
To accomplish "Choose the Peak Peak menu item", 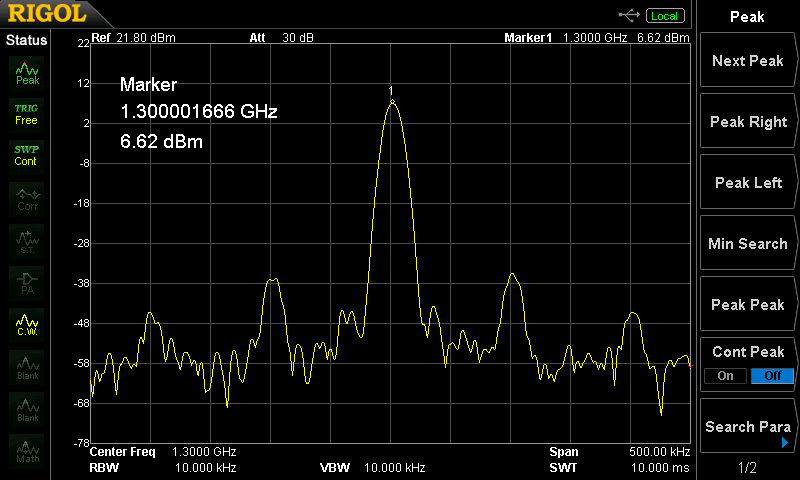I will click(747, 305).
